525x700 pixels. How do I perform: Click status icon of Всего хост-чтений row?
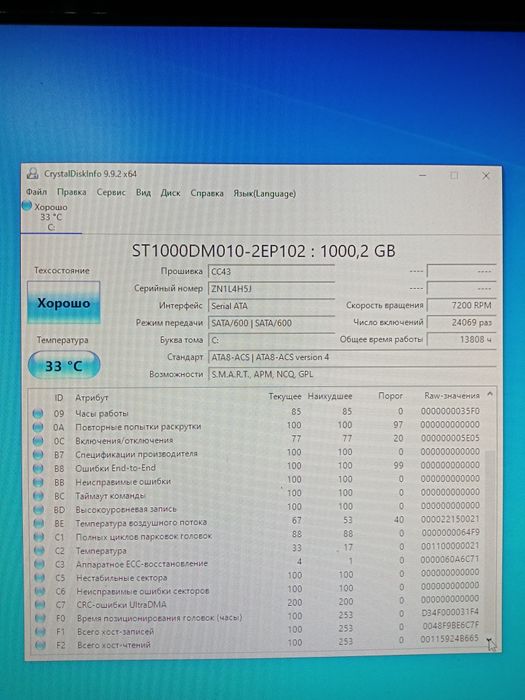(x=40, y=645)
